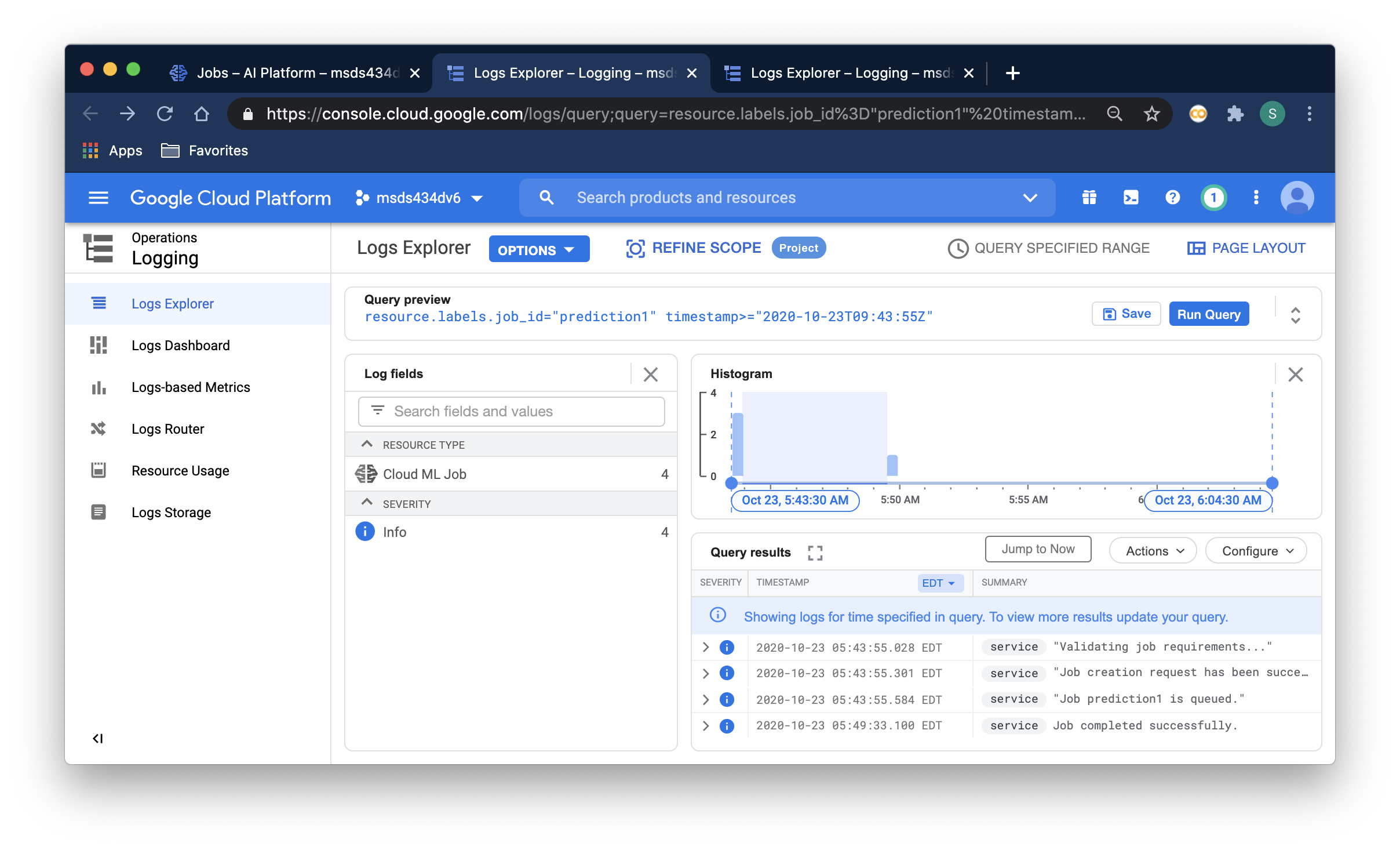The height and width of the screenshot is (850, 1400).
Task: Select the histogram start time handle
Action: pyautogui.click(x=731, y=482)
